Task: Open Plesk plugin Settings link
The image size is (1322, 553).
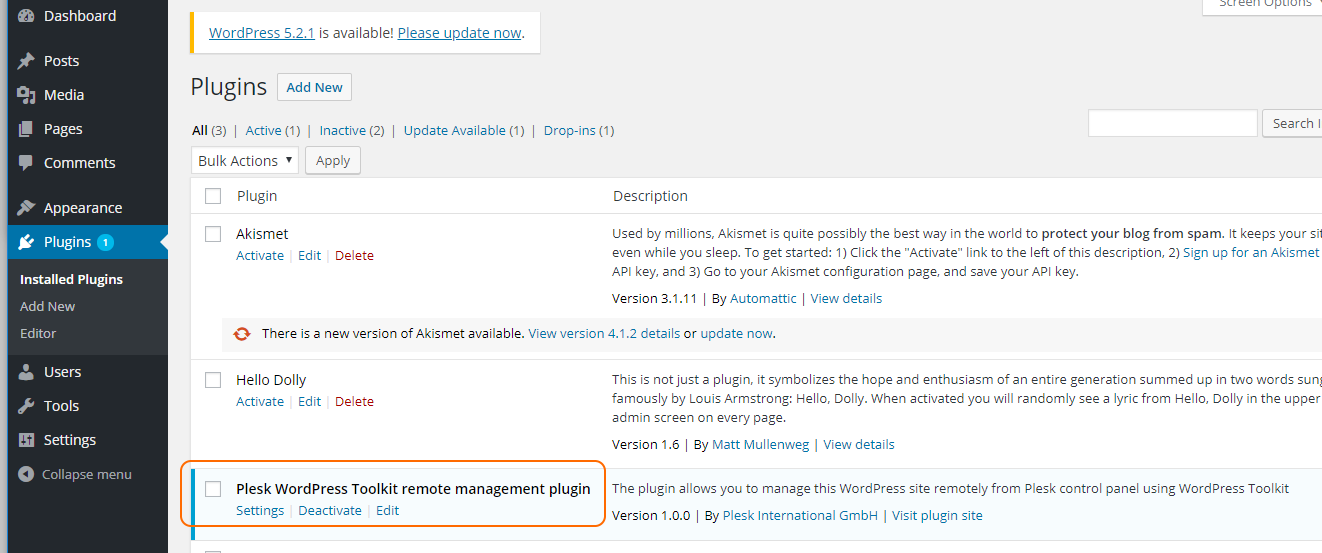Action: pos(260,510)
